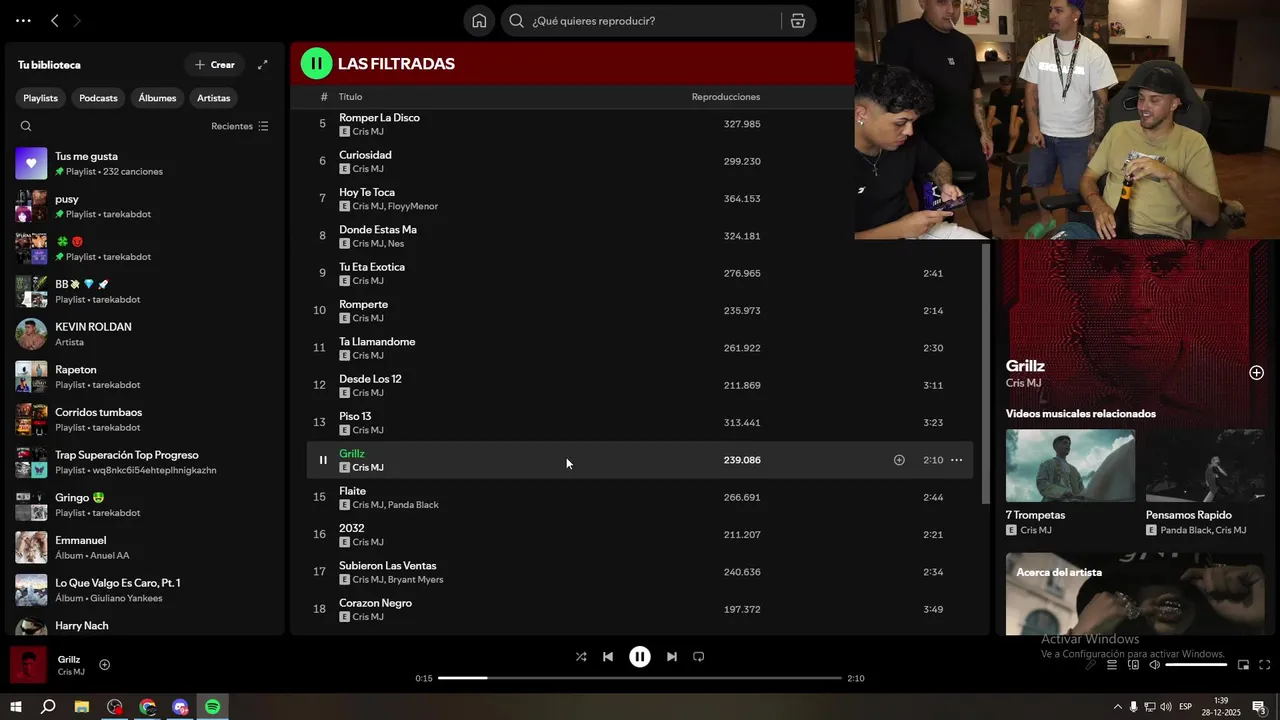Image resolution: width=1280 pixels, height=720 pixels.
Task: Open the Tus me gusta playlist
Action: pos(145,163)
